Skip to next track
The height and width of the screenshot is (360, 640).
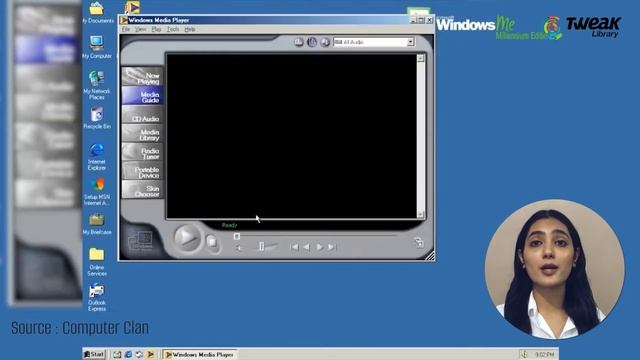(331, 247)
